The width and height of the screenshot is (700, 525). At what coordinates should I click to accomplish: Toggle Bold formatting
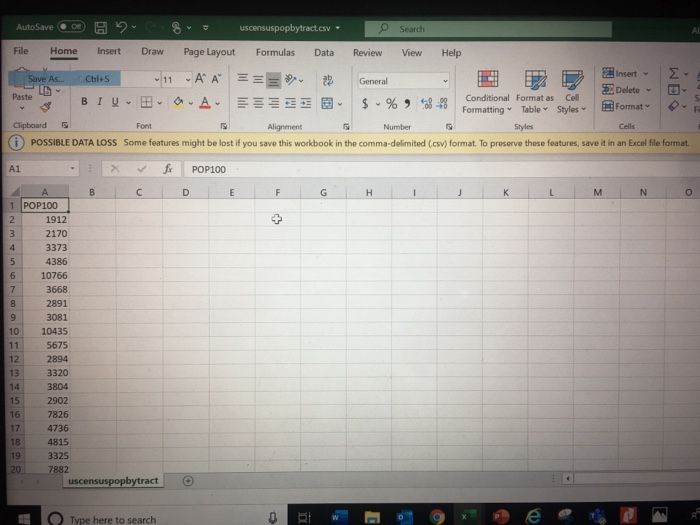84,101
